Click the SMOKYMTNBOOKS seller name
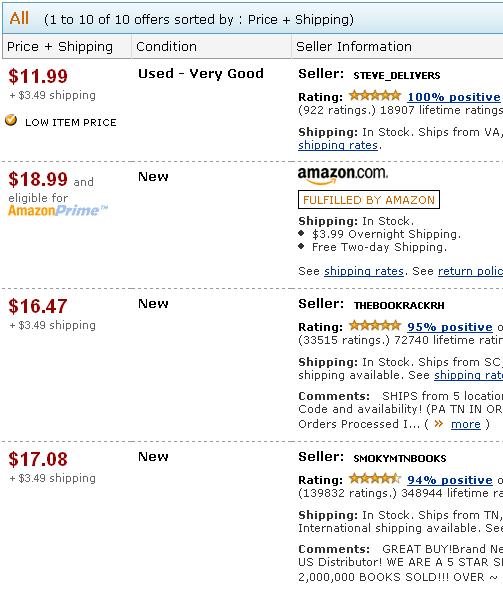 tap(400, 458)
